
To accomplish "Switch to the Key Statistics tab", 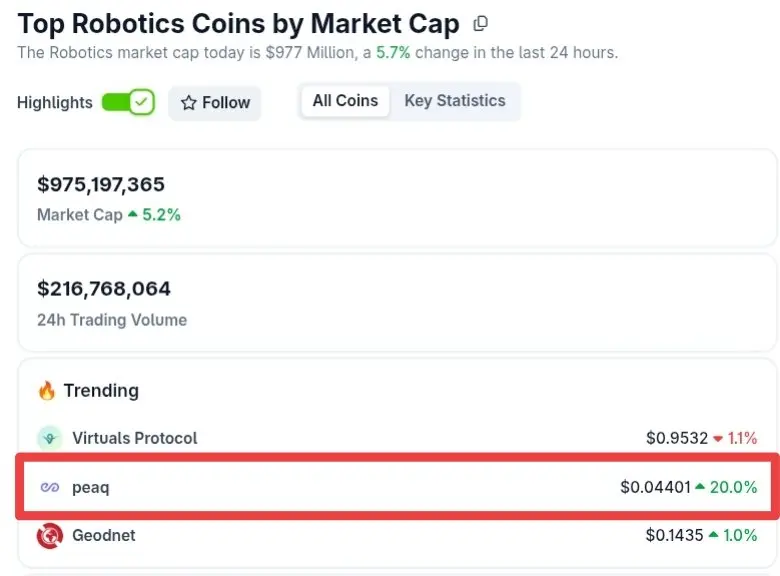I will [455, 101].
